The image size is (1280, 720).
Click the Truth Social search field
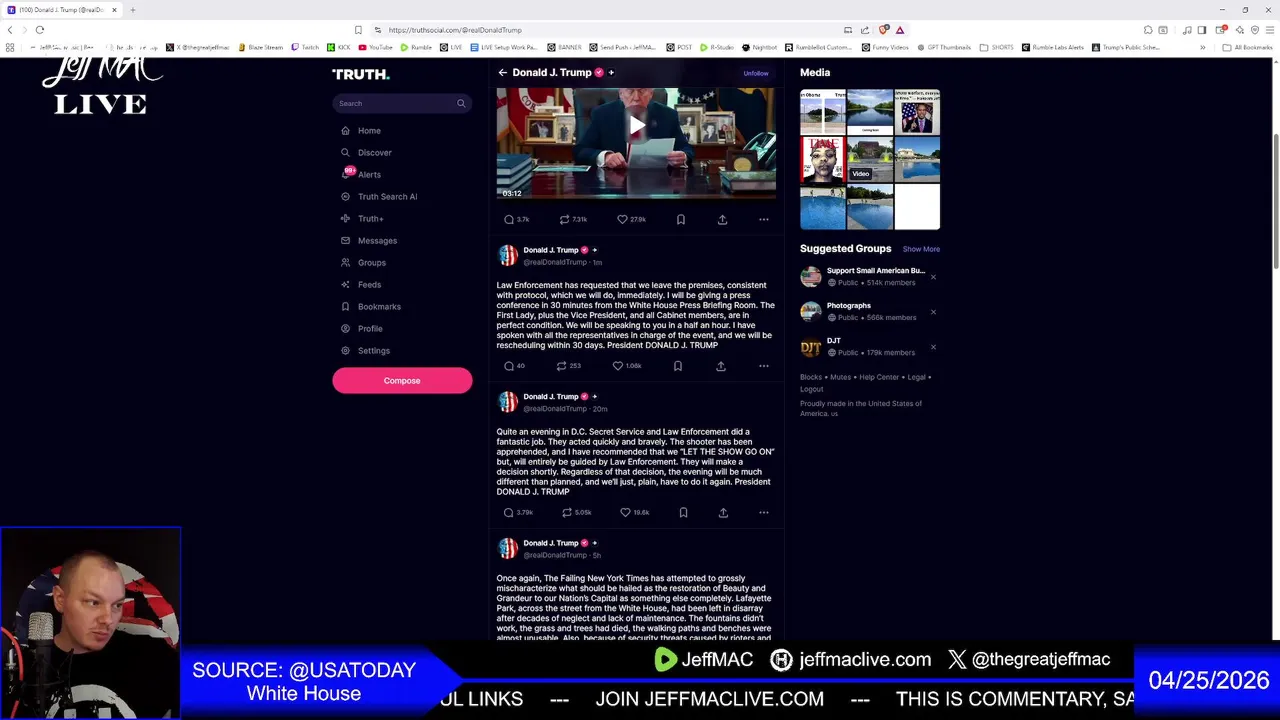(402, 103)
